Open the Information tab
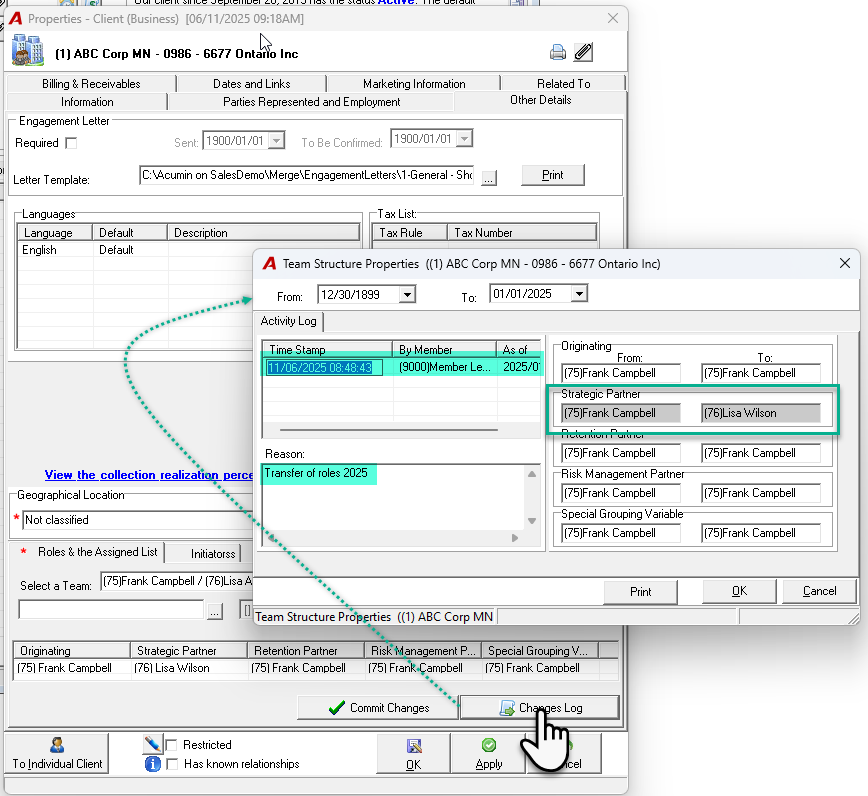 (87, 102)
